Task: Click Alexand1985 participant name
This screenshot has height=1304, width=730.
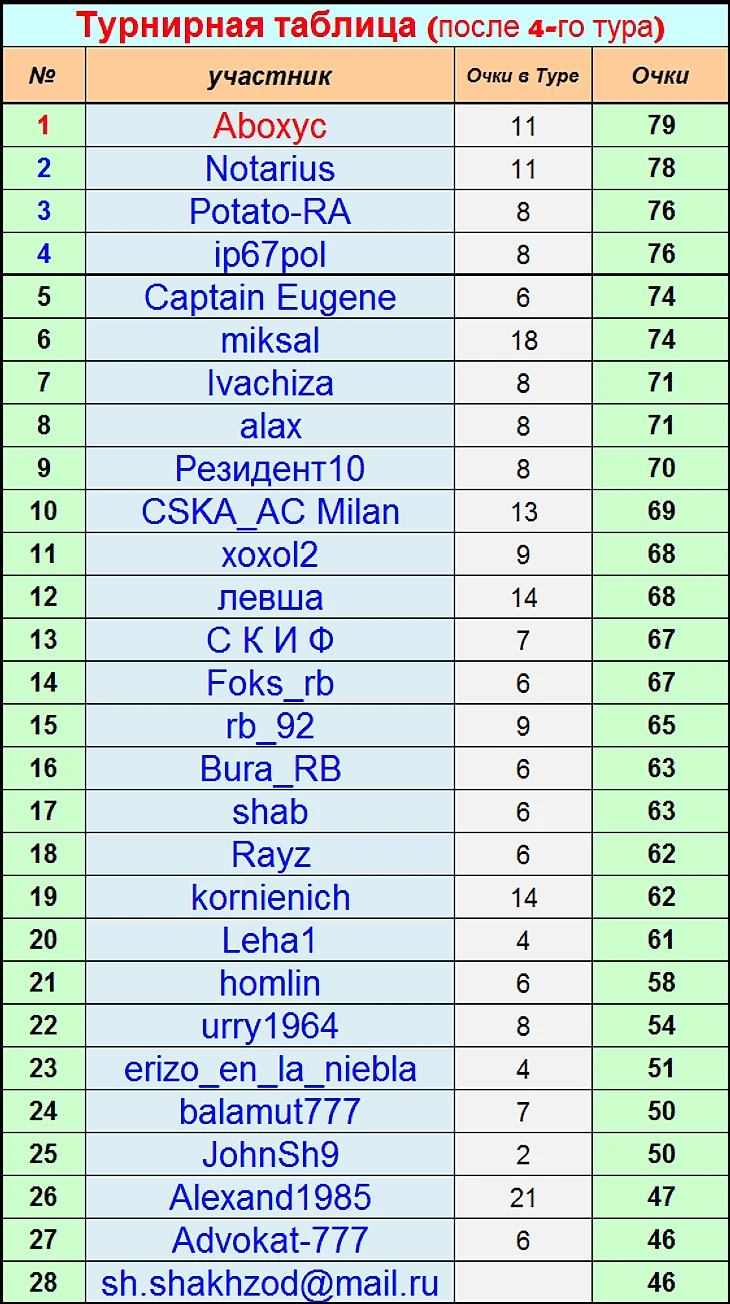Action: 270,1198
